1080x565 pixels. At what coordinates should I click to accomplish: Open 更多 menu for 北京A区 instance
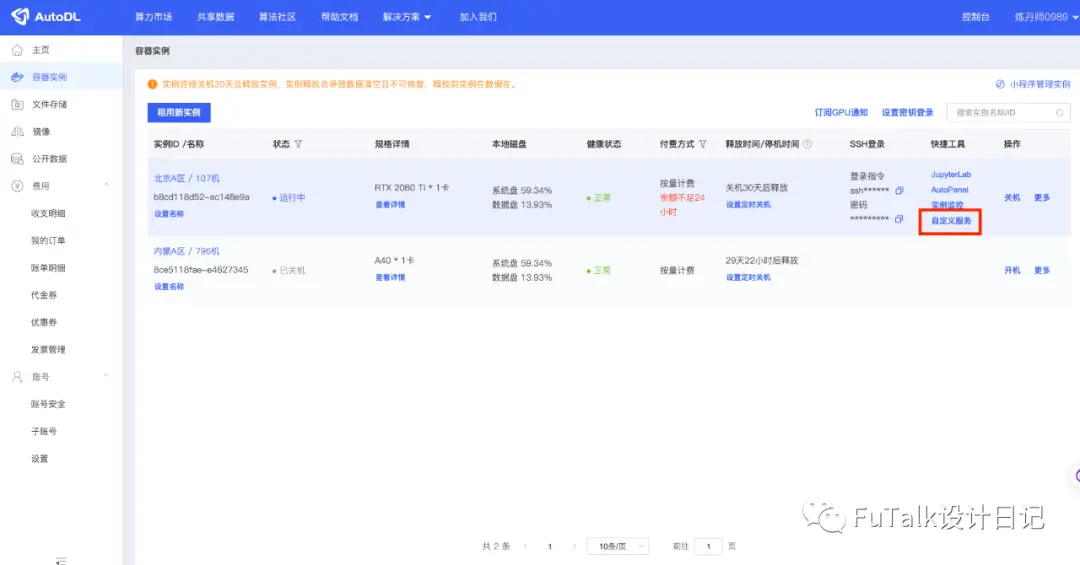coord(1041,198)
